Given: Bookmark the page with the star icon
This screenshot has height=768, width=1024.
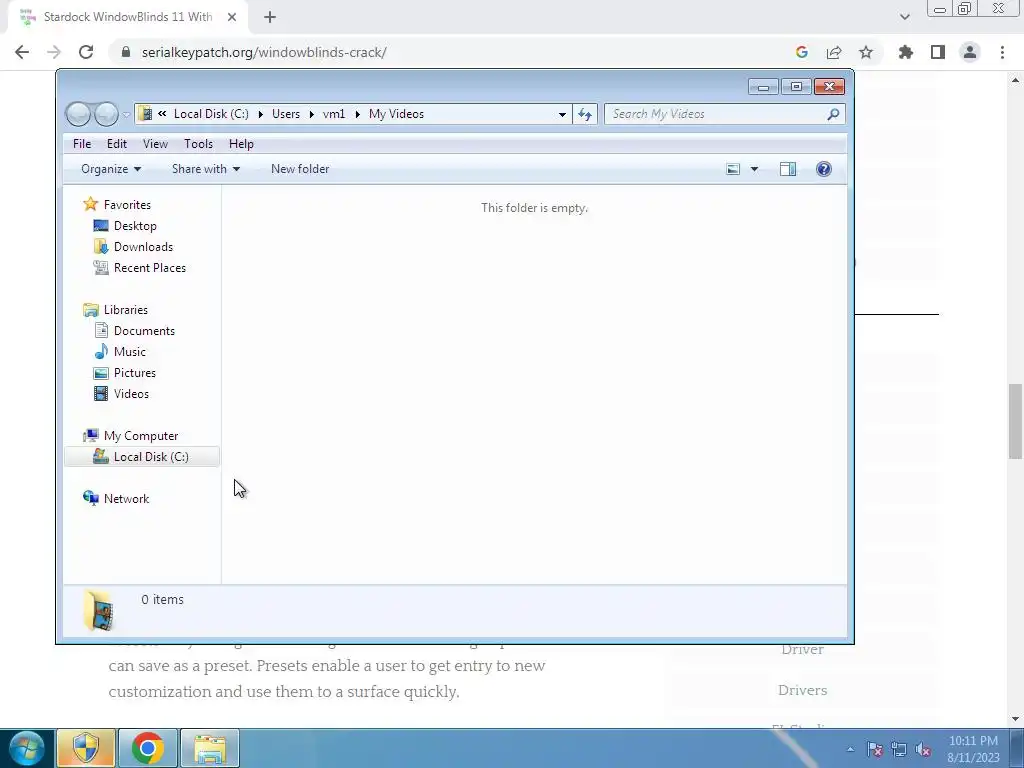Looking at the screenshot, I should pos(865,52).
